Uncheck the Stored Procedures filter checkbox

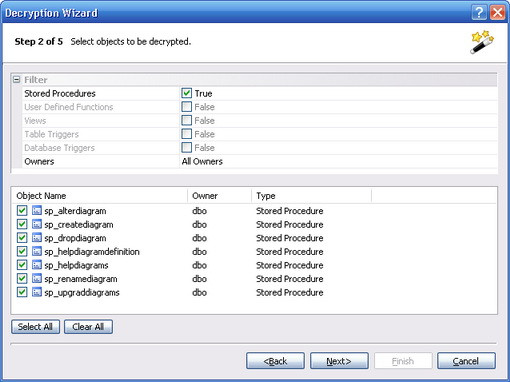[187, 93]
